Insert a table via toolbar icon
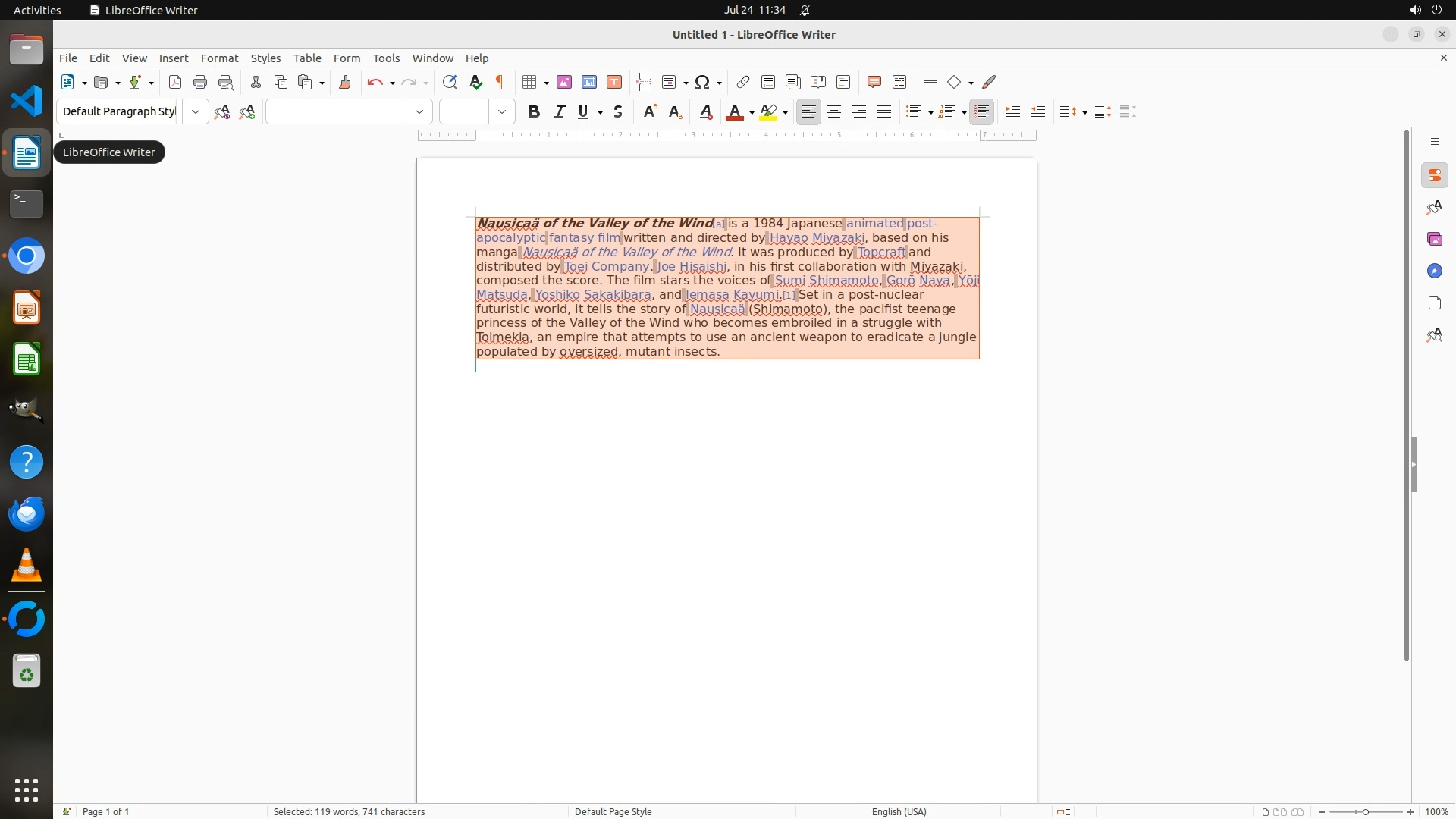The width and height of the screenshot is (1456, 819). point(529,82)
